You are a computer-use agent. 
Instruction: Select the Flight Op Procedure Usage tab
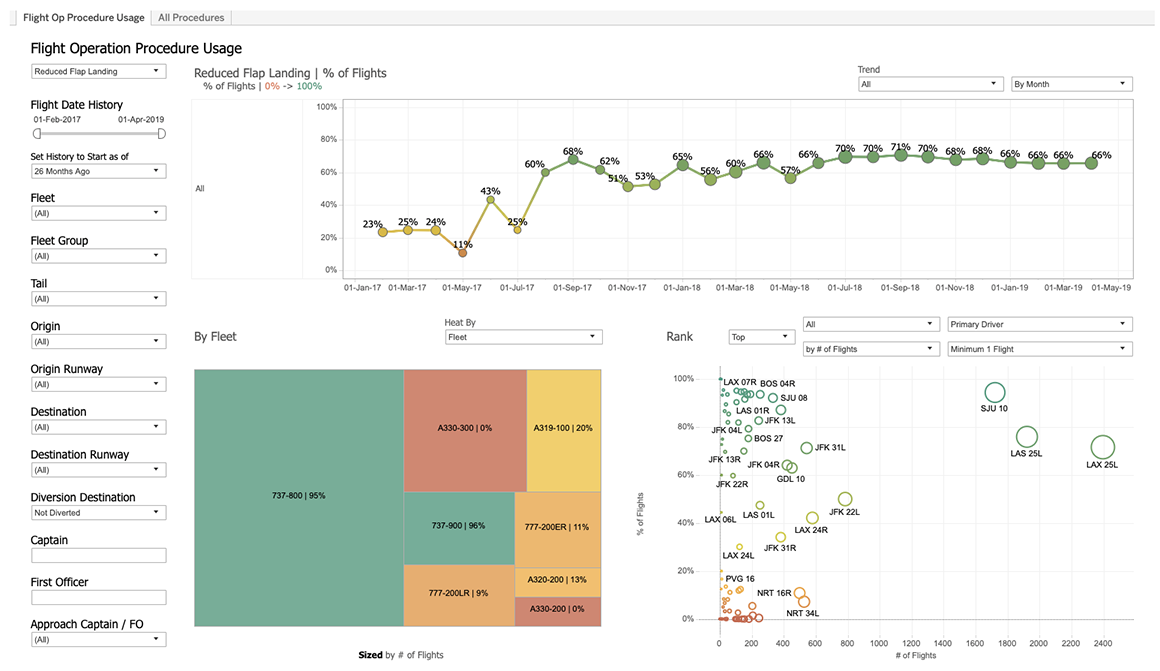tap(83, 17)
